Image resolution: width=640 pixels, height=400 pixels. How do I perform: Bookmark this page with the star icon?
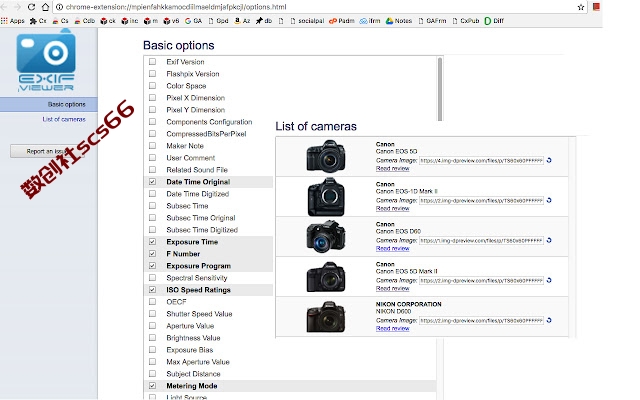point(581,7)
